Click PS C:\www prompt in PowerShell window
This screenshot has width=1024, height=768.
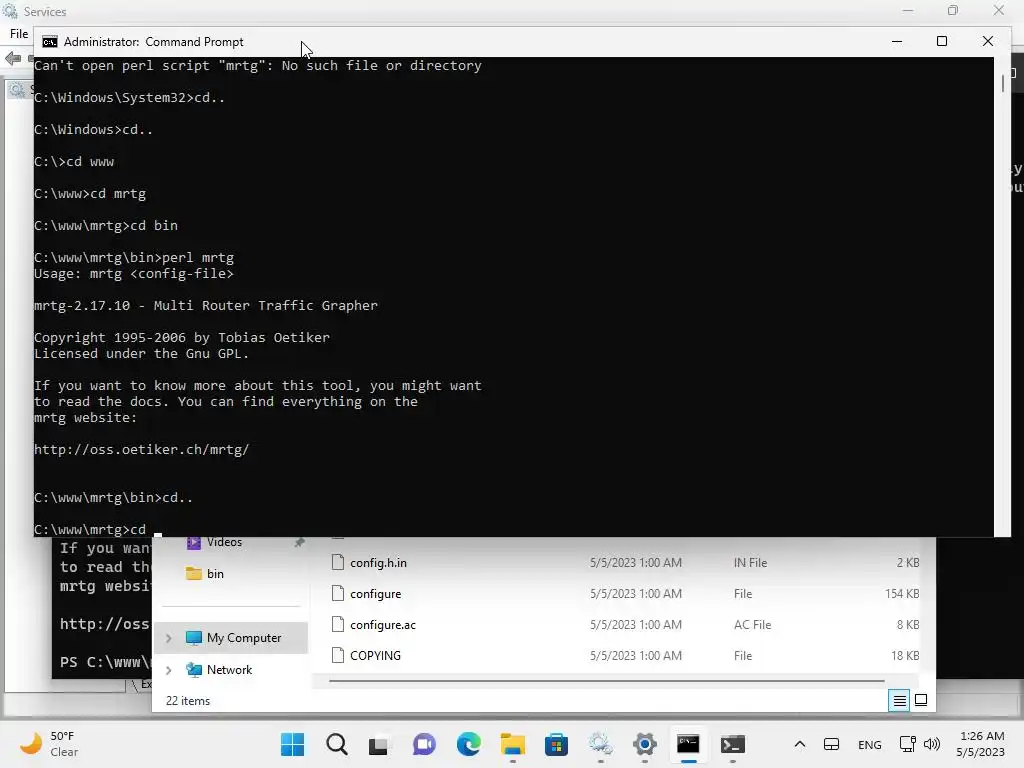click(105, 662)
